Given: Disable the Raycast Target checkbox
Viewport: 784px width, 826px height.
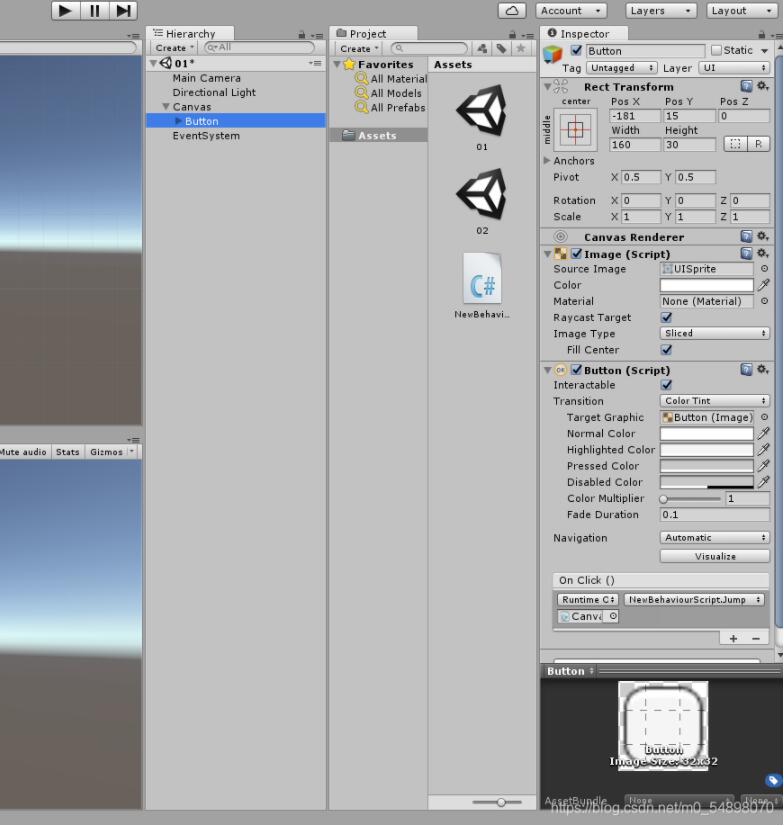Looking at the screenshot, I should [667, 318].
